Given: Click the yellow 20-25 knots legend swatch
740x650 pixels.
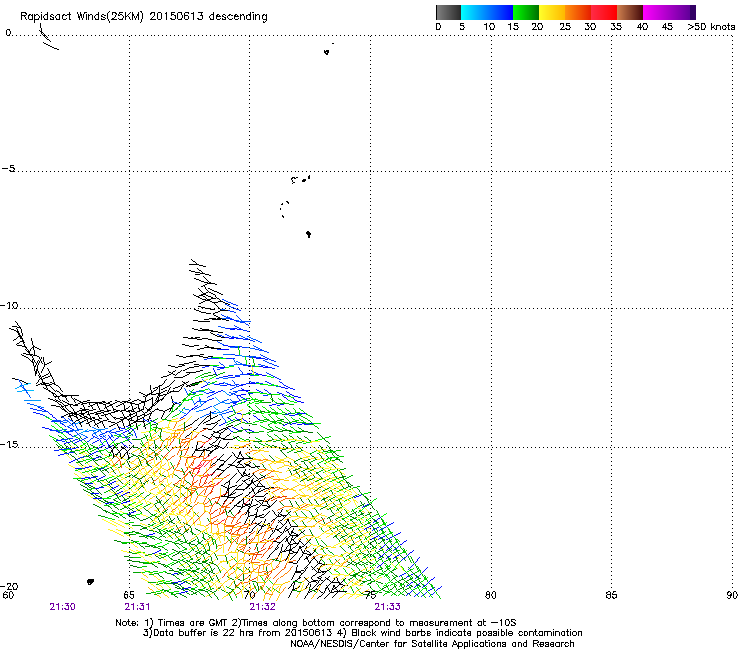Looking at the screenshot, I should click(552, 12).
